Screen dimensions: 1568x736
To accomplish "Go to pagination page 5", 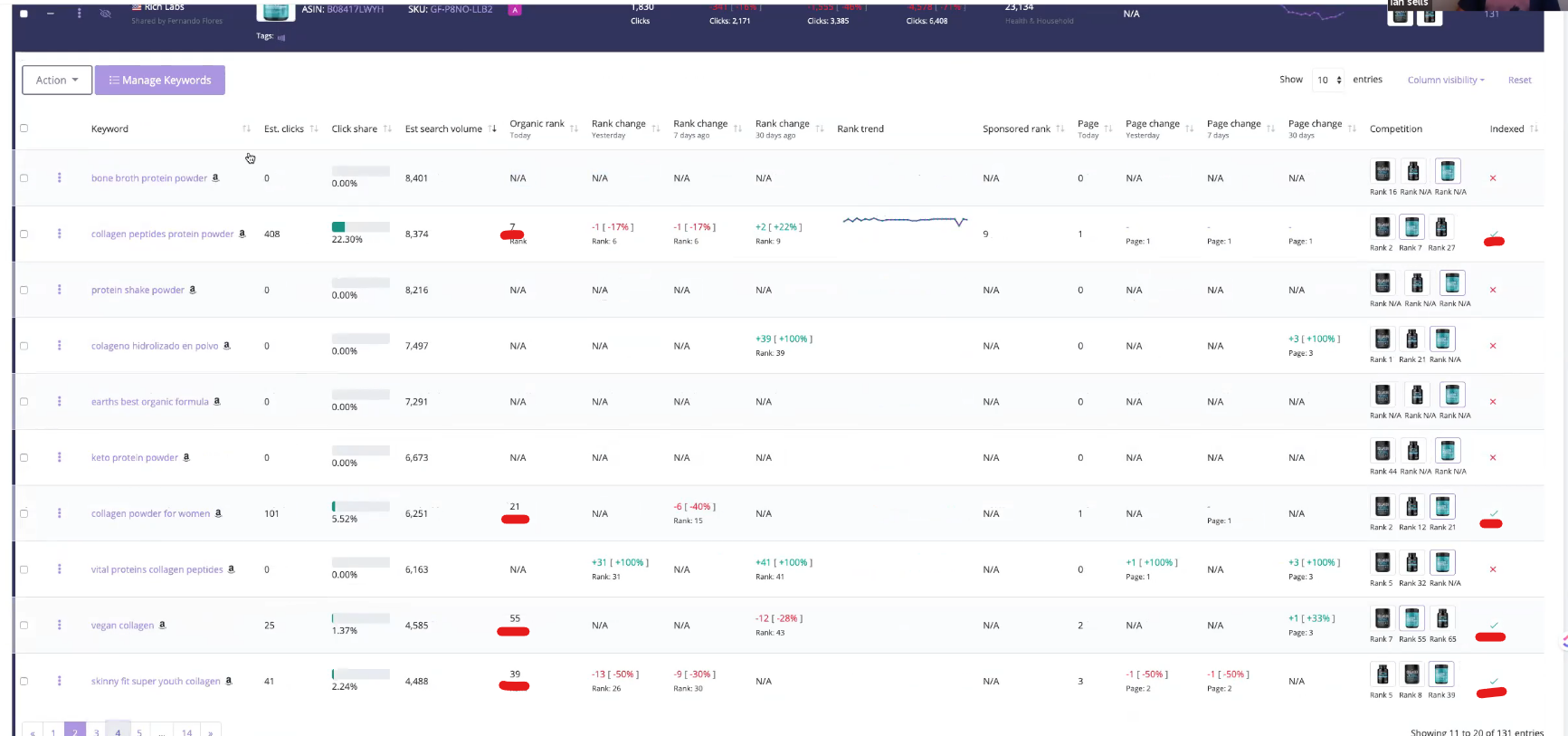I will [139, 731].
